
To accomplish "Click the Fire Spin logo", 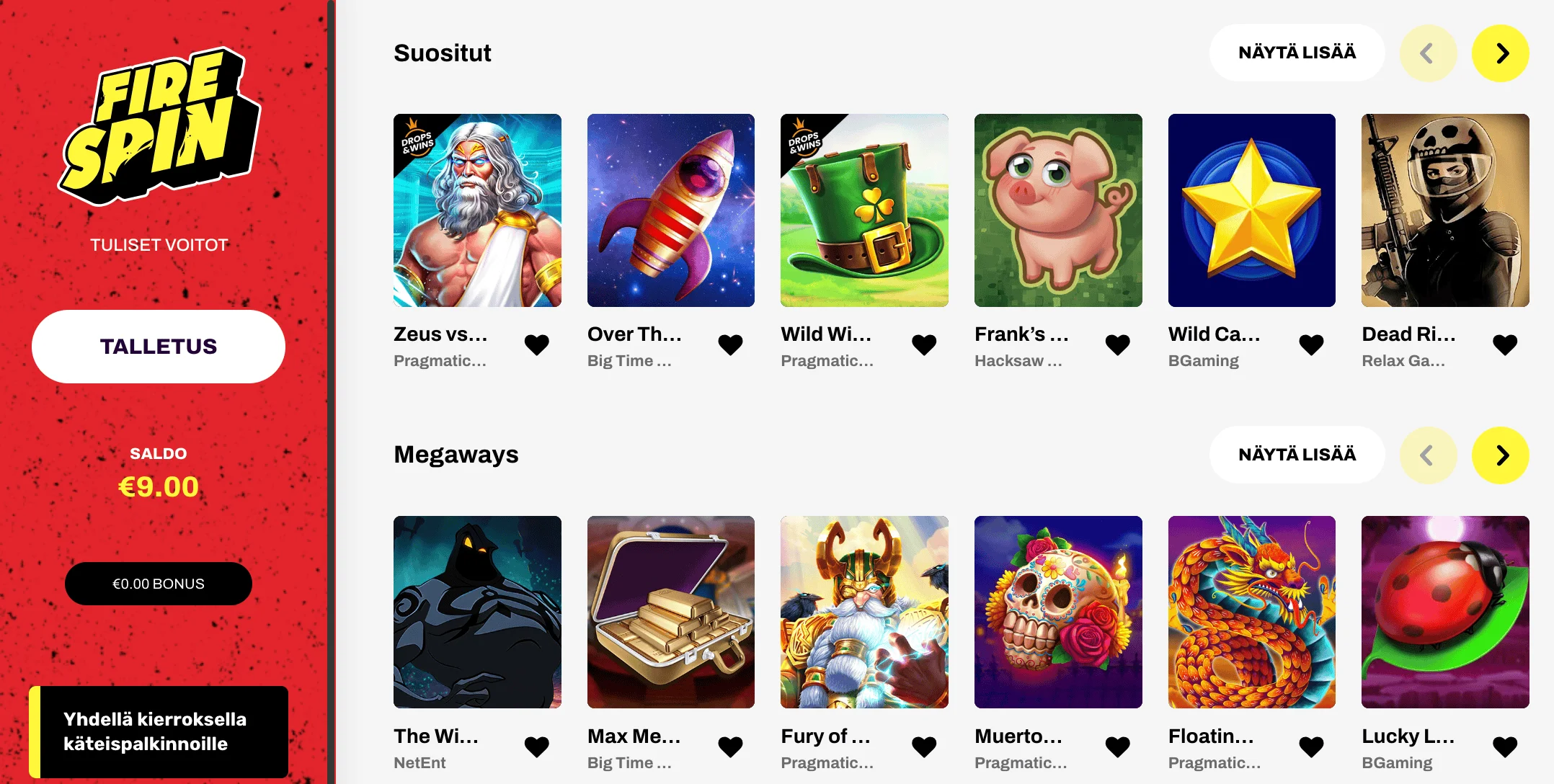I will coord(159,125).
